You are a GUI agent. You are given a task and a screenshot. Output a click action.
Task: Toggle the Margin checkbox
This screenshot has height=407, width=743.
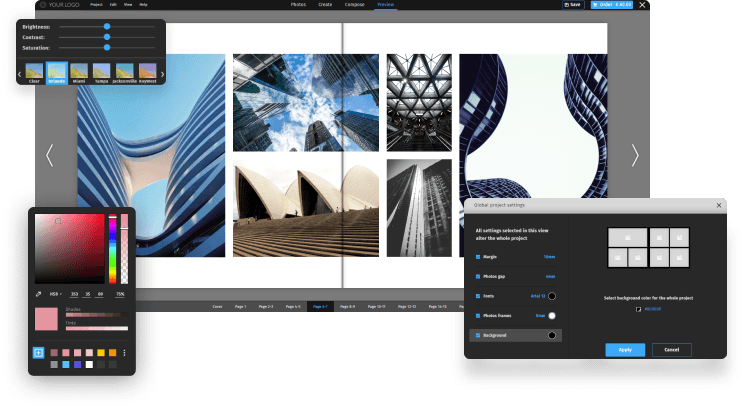478,256
